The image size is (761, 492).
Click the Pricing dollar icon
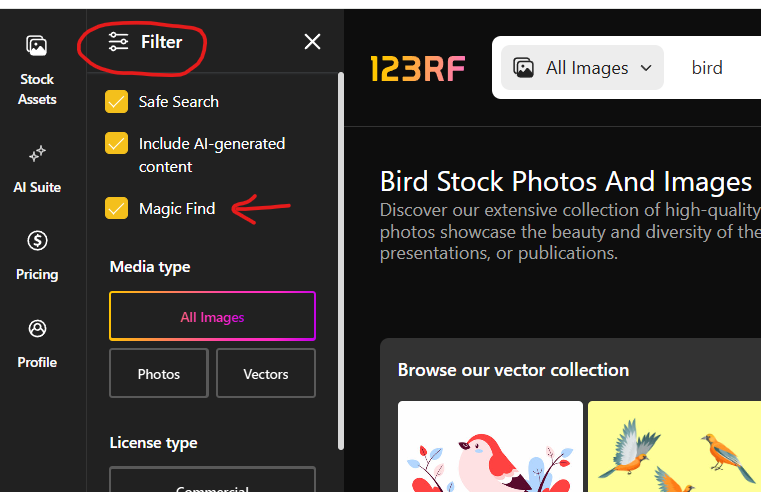37,241
